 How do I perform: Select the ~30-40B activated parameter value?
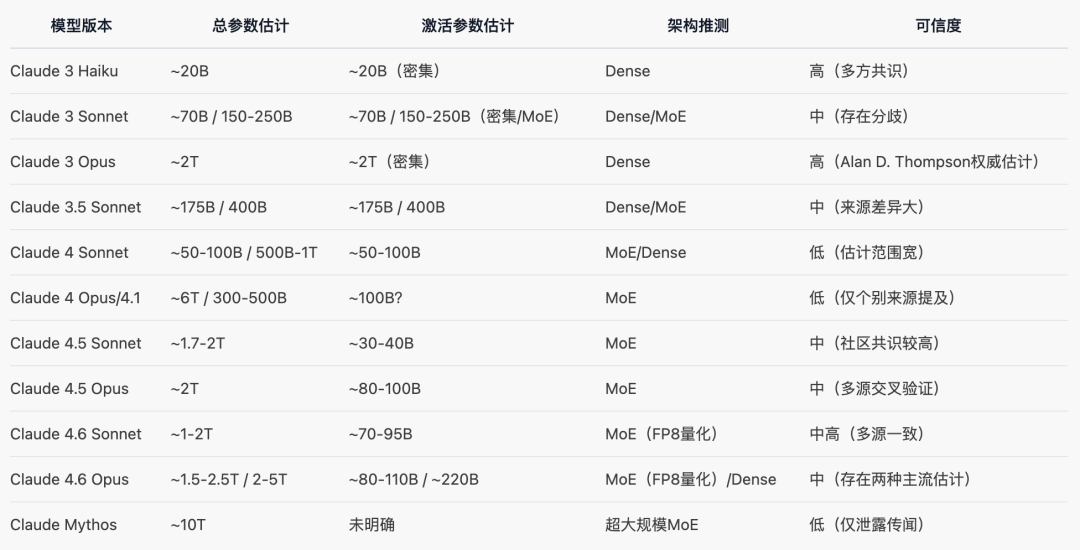tap(381, 343)
